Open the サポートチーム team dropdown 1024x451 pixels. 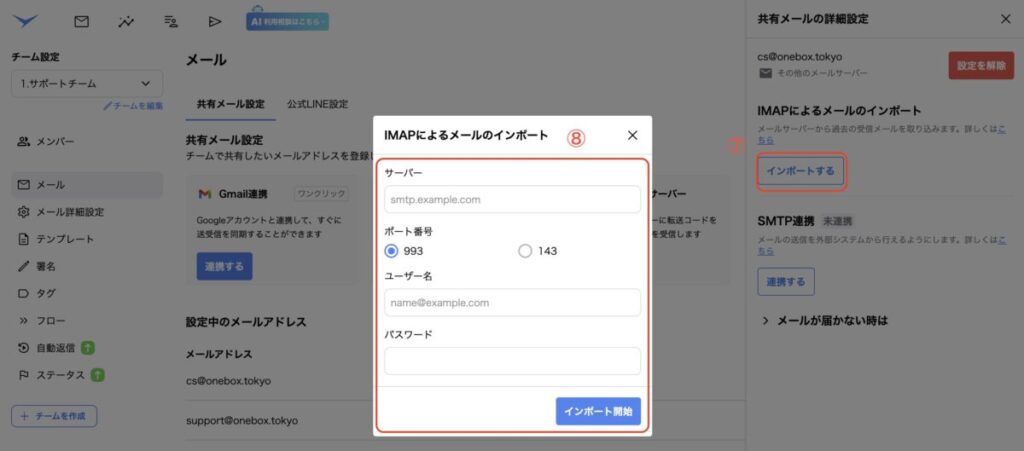(x=86, y=84)
